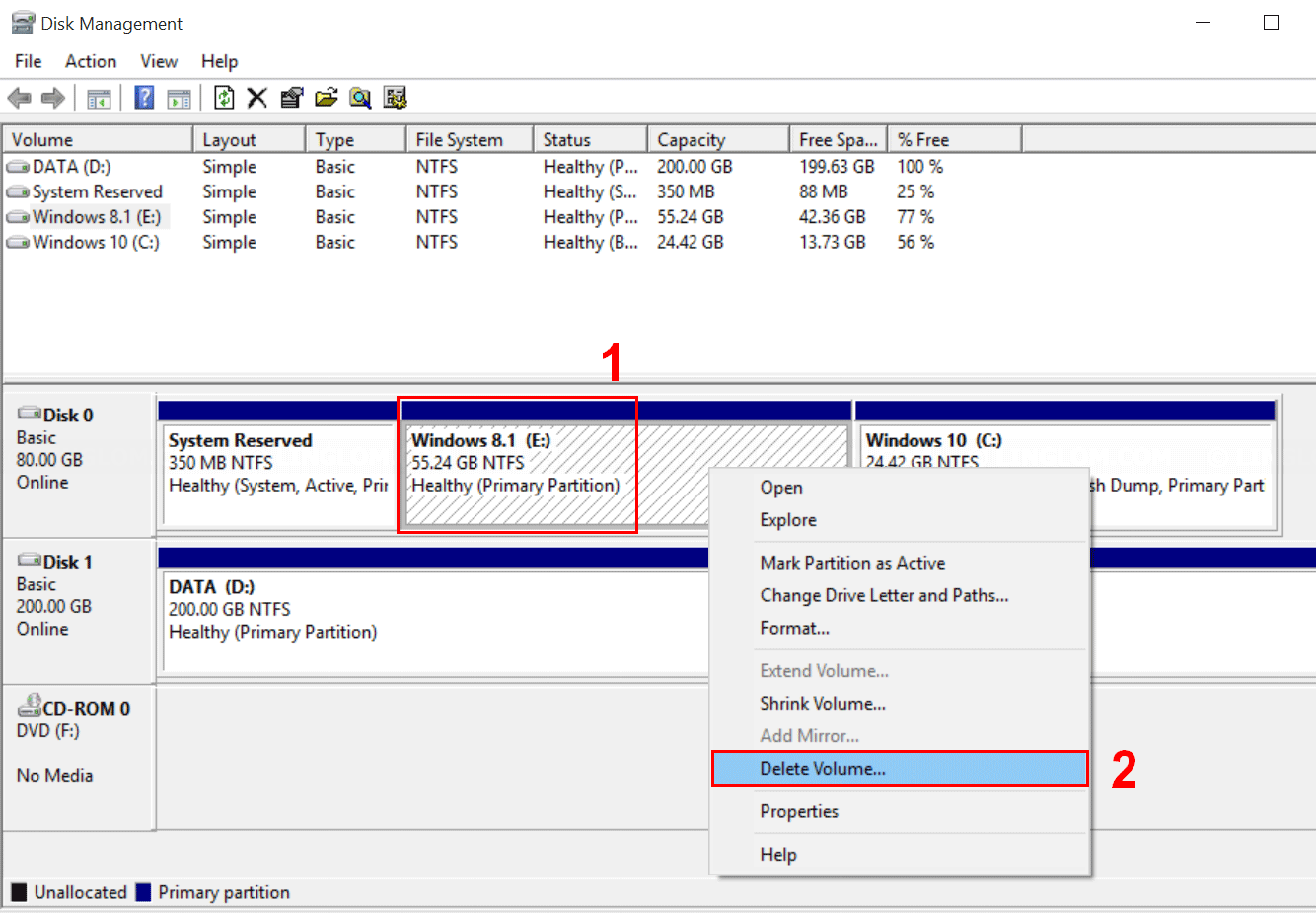Screen dimensions: 1316x913
Task: Click the Show/Hide Action Pane toolbar icon
Action: [179, 98]
